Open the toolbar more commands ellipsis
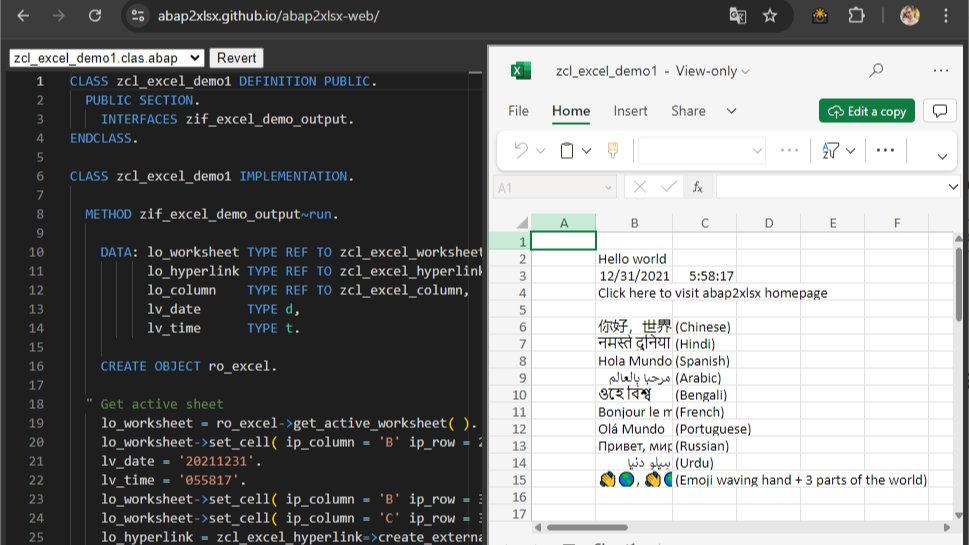The height and width of the screenshot is (545, 969). click(885, 150)
